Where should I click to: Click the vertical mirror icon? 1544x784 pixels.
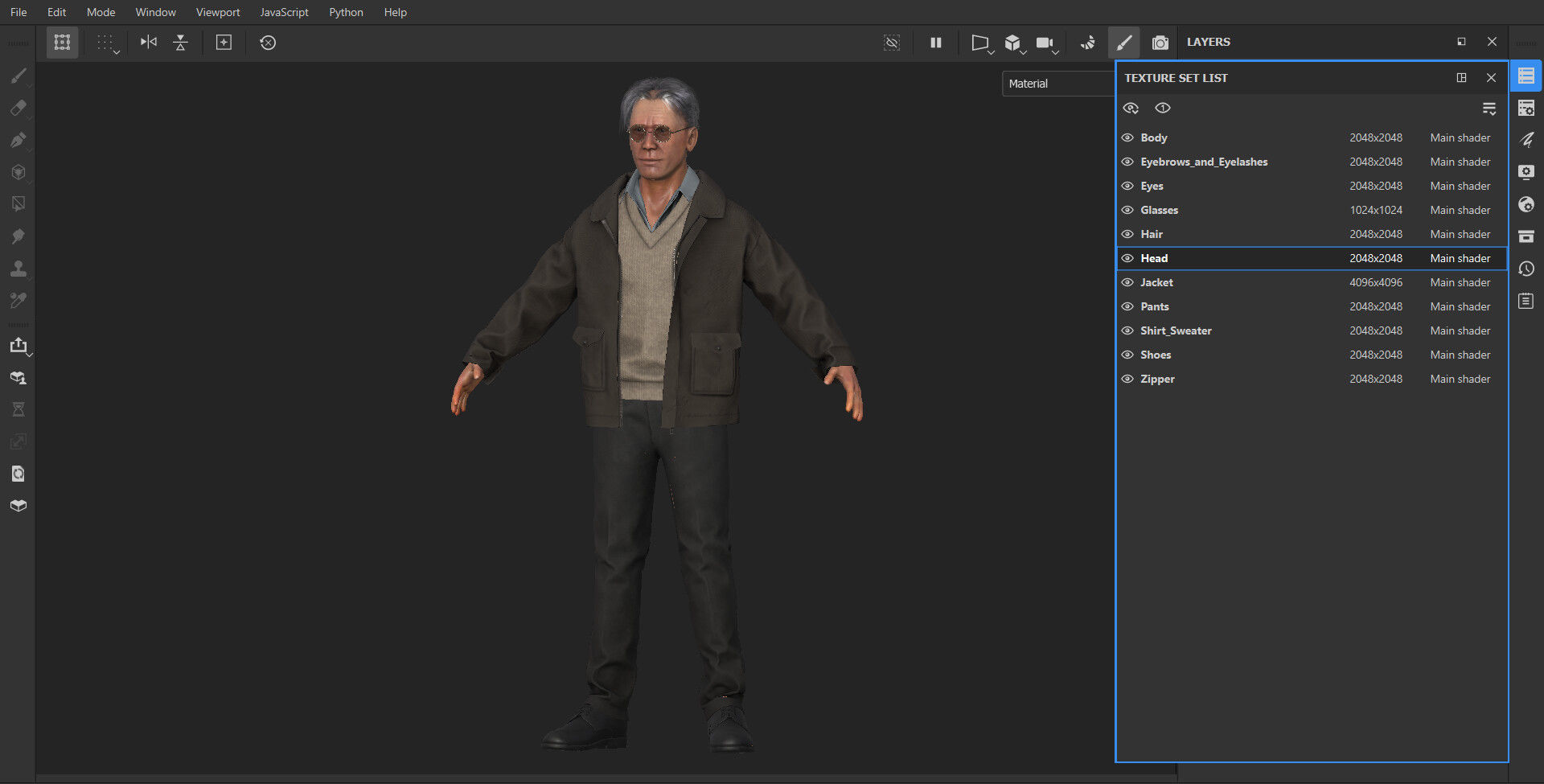[181, 42]
